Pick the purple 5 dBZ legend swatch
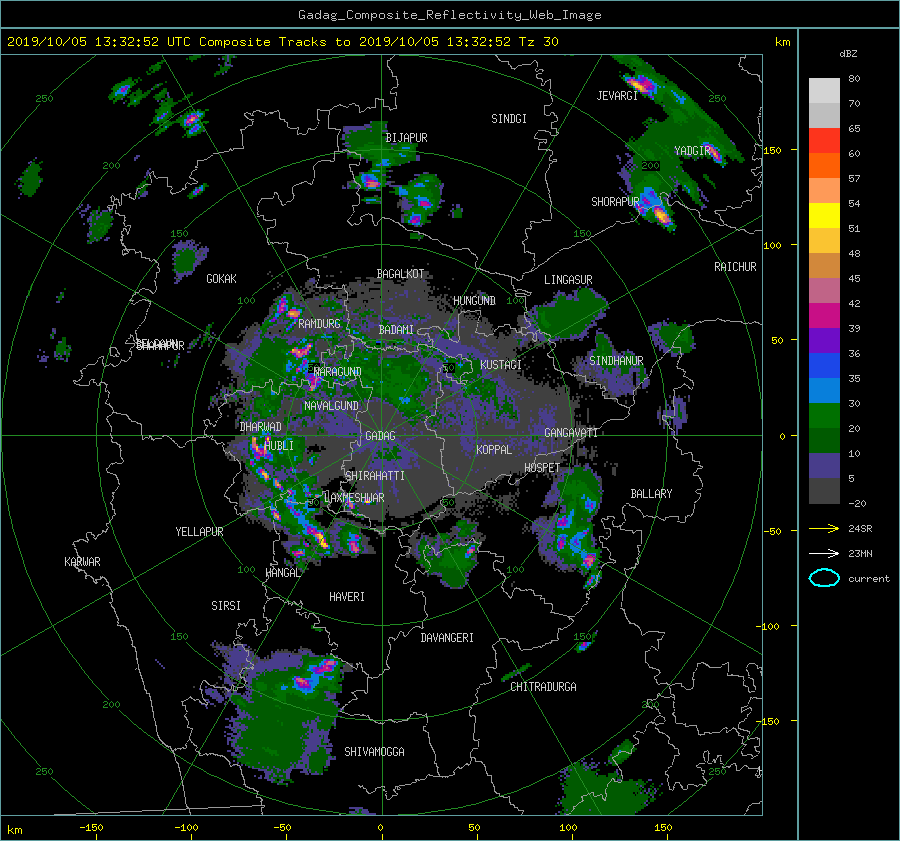 coord(824,466)
